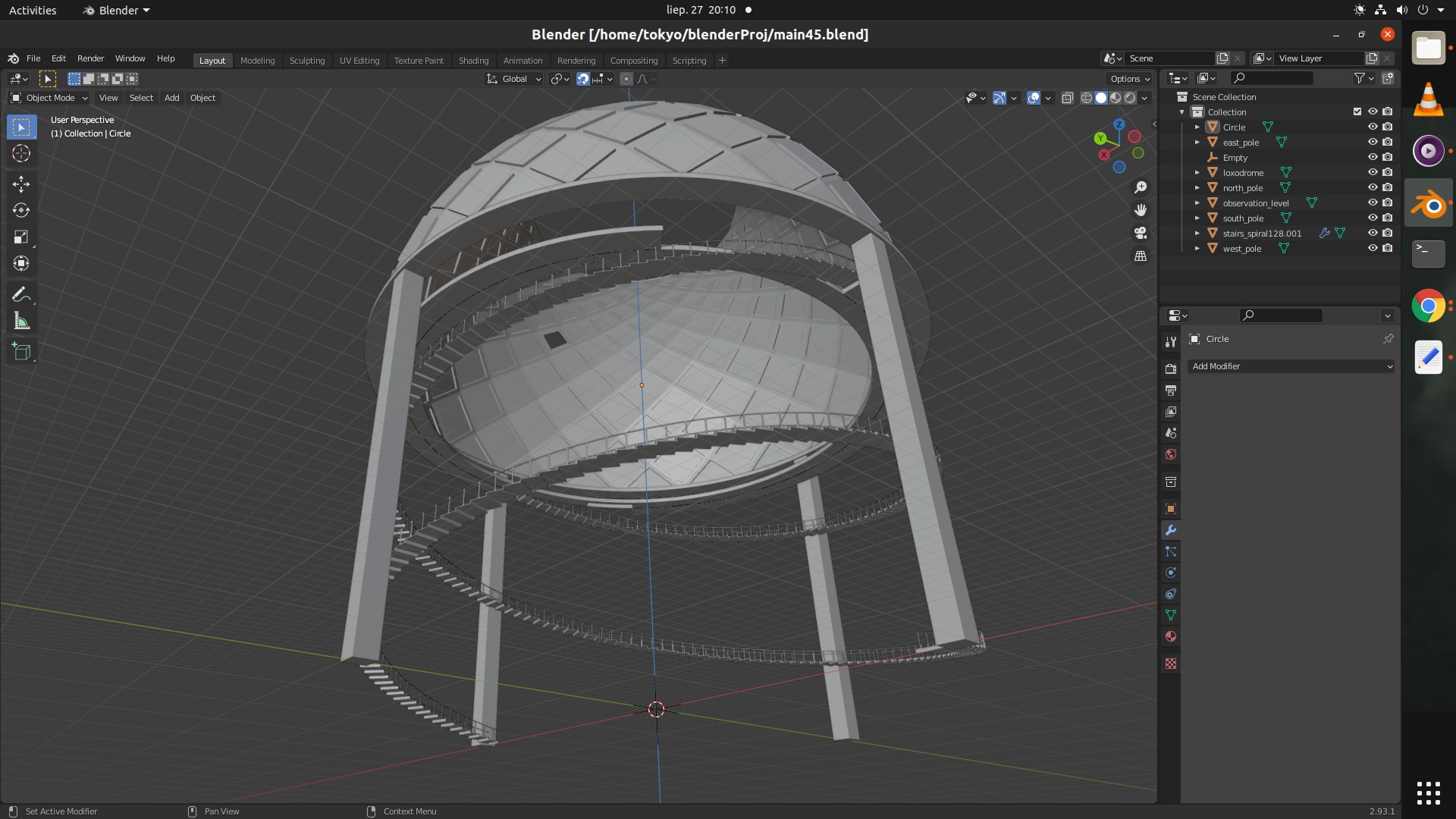Image resolution: width=1456 pixels, height=819 pixels.
Task: Hide loxodrome object in viewport
Action: (1372, 173)
